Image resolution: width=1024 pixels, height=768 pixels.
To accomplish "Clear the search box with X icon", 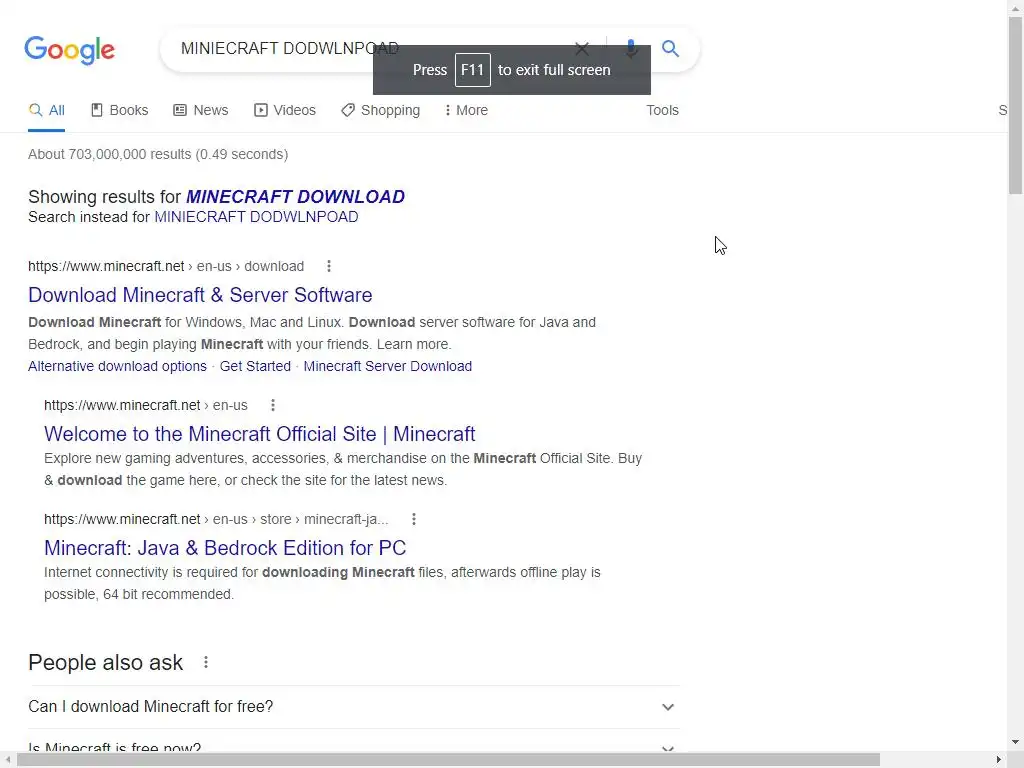I will (x=581, y=48).
